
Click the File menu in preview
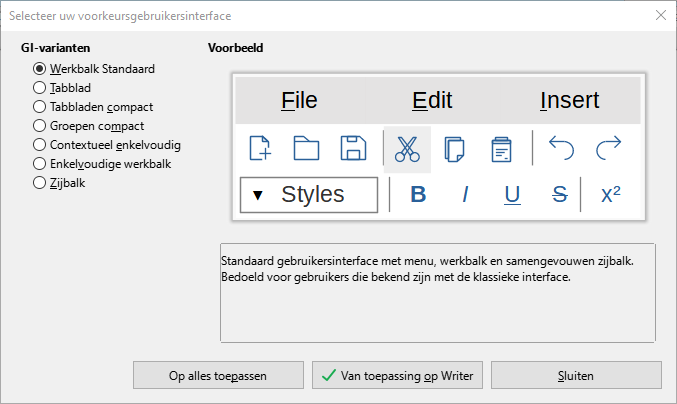tap(299, 100)
